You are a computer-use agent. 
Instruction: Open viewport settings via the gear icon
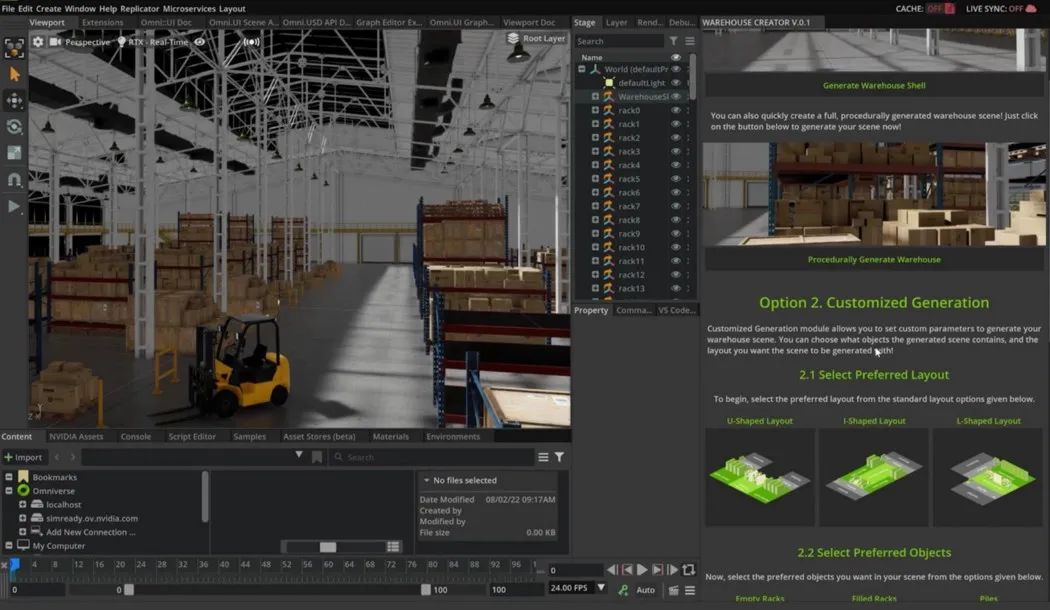tap(38, 42)
